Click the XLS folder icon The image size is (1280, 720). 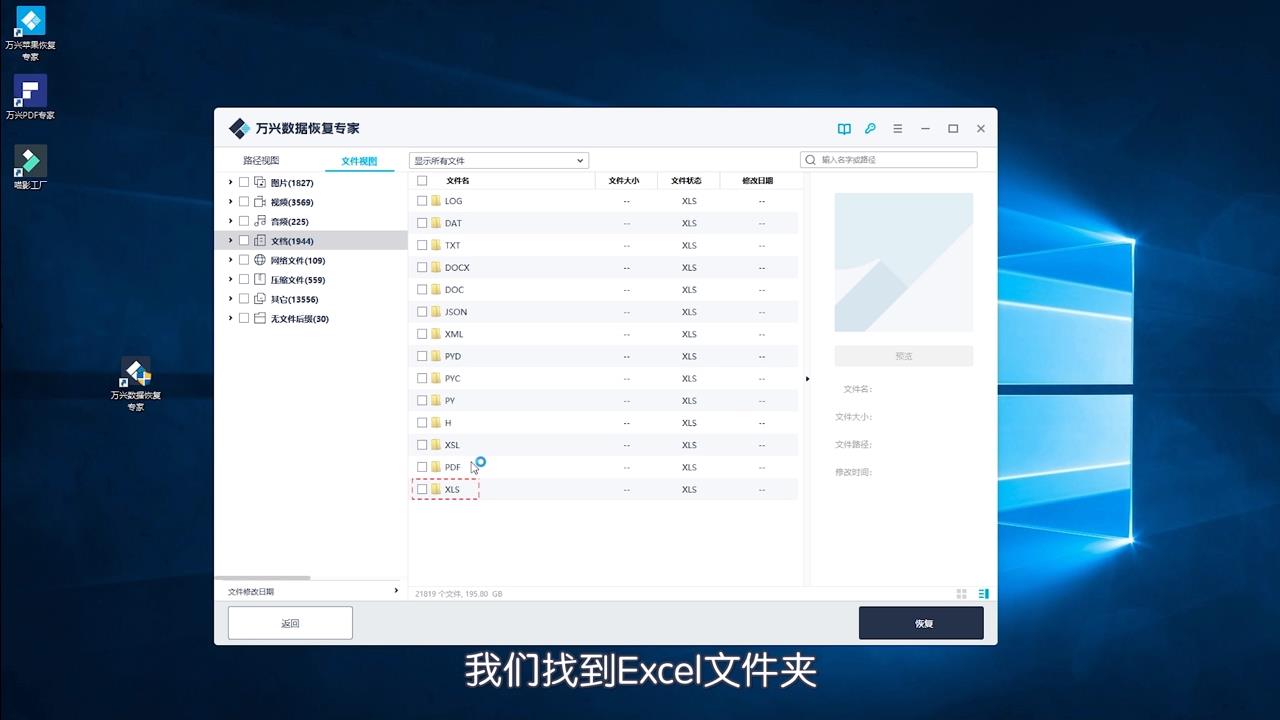(x=436, y=489)
